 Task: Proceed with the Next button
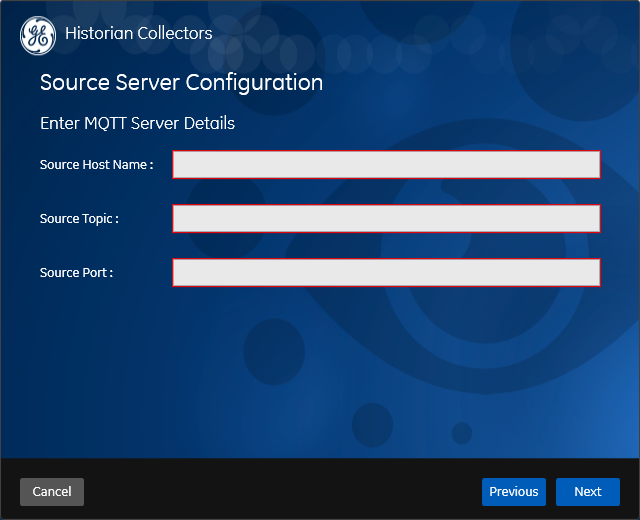pos(588,491)
